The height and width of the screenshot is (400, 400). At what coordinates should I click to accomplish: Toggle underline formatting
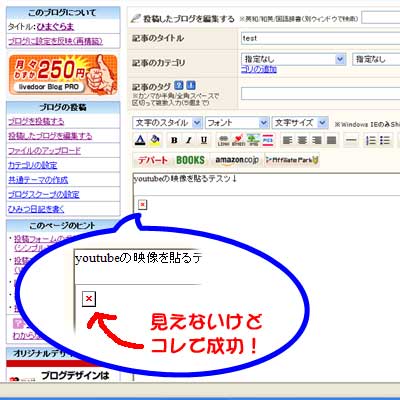pos(204,140)
